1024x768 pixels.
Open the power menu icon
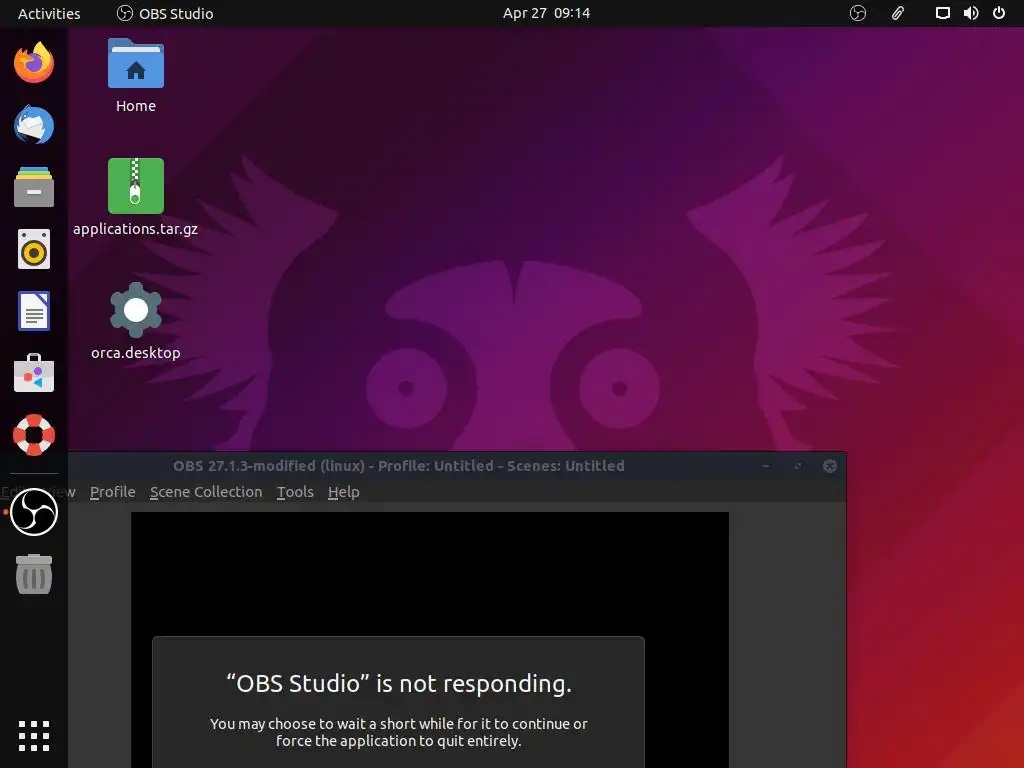(999, 13)
